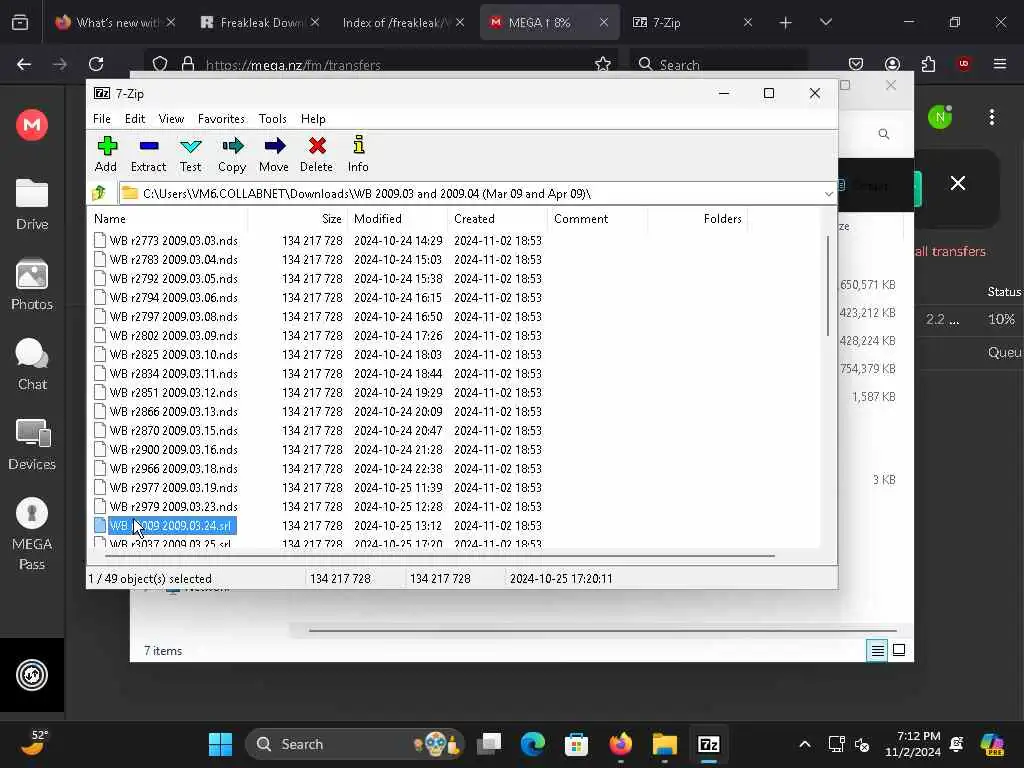Screen dimensions: 1024x768
Task: Select file WB r2802 2009.03.09.nds
Action: coord(166,336)
